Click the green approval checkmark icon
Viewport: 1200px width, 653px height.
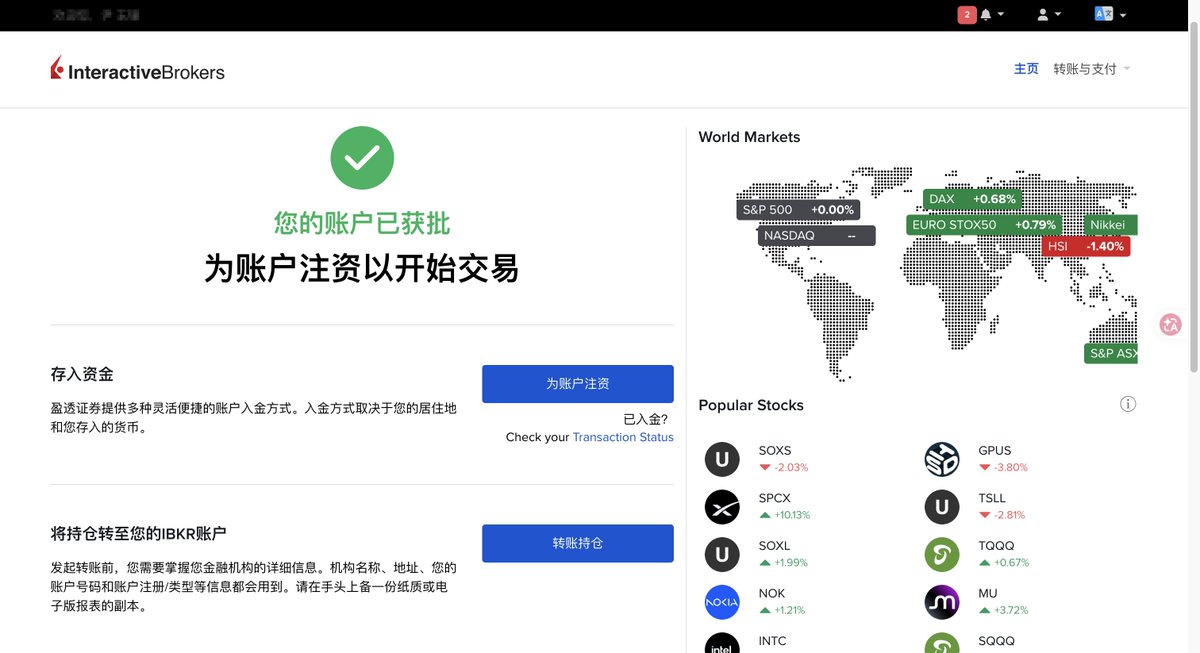[362, 158]
